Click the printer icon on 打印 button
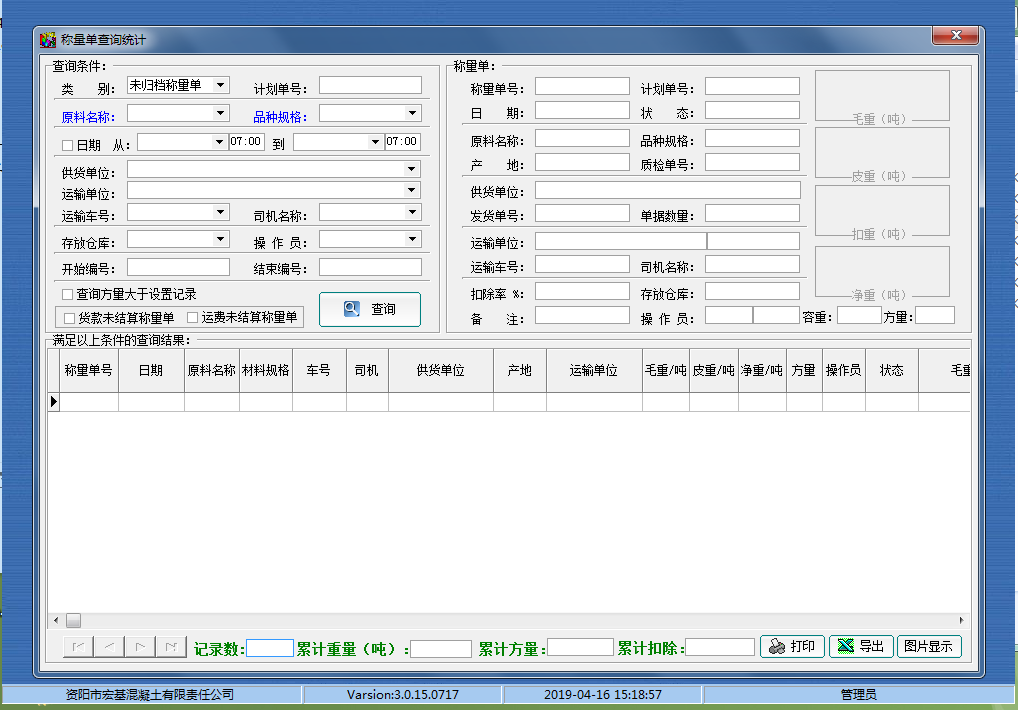Screen dimensions: 1018x710 pyautogui.click(x=777, y=646)
